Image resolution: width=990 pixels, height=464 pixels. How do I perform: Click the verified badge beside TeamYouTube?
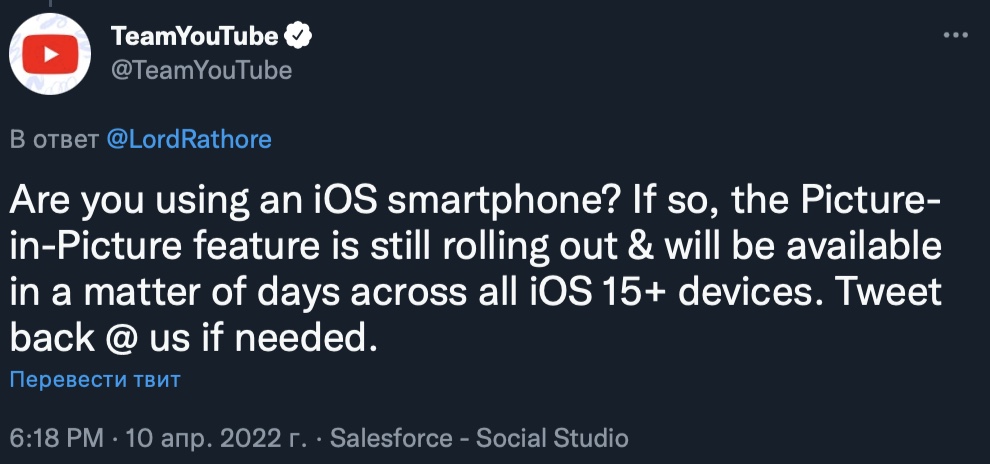(x=298, y=37)
